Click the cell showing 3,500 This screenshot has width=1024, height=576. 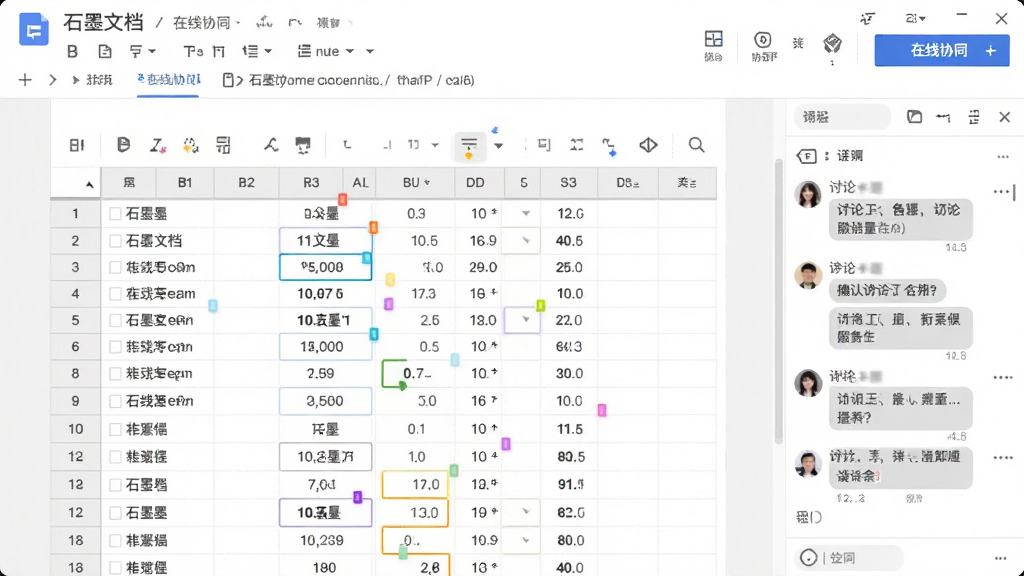pyautogui.click(x=325, y=401)
